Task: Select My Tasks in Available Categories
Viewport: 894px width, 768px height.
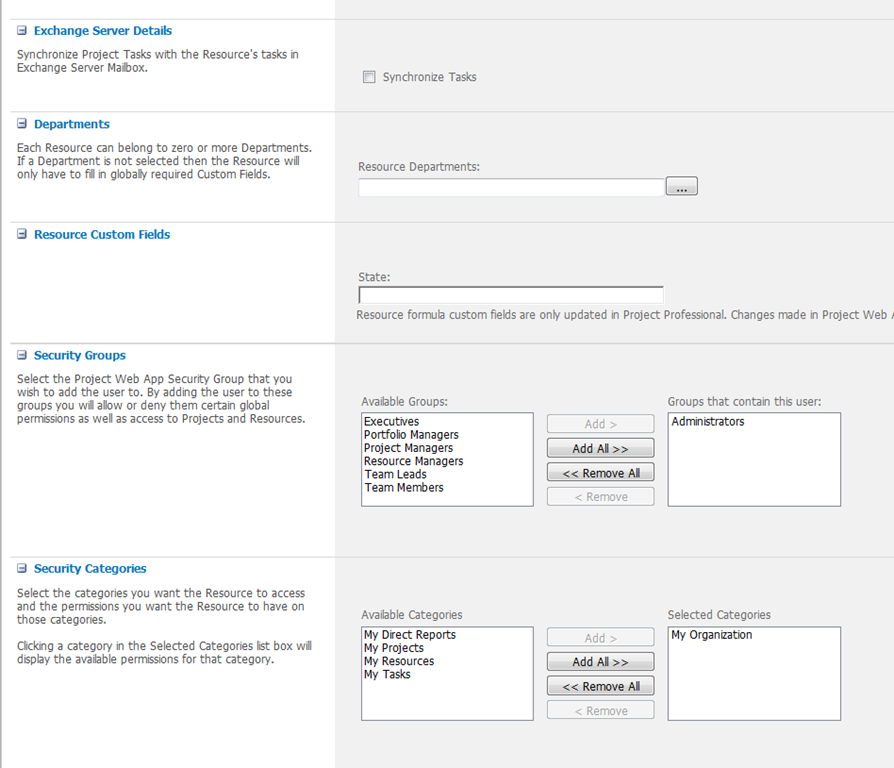Action: (387, 674)
